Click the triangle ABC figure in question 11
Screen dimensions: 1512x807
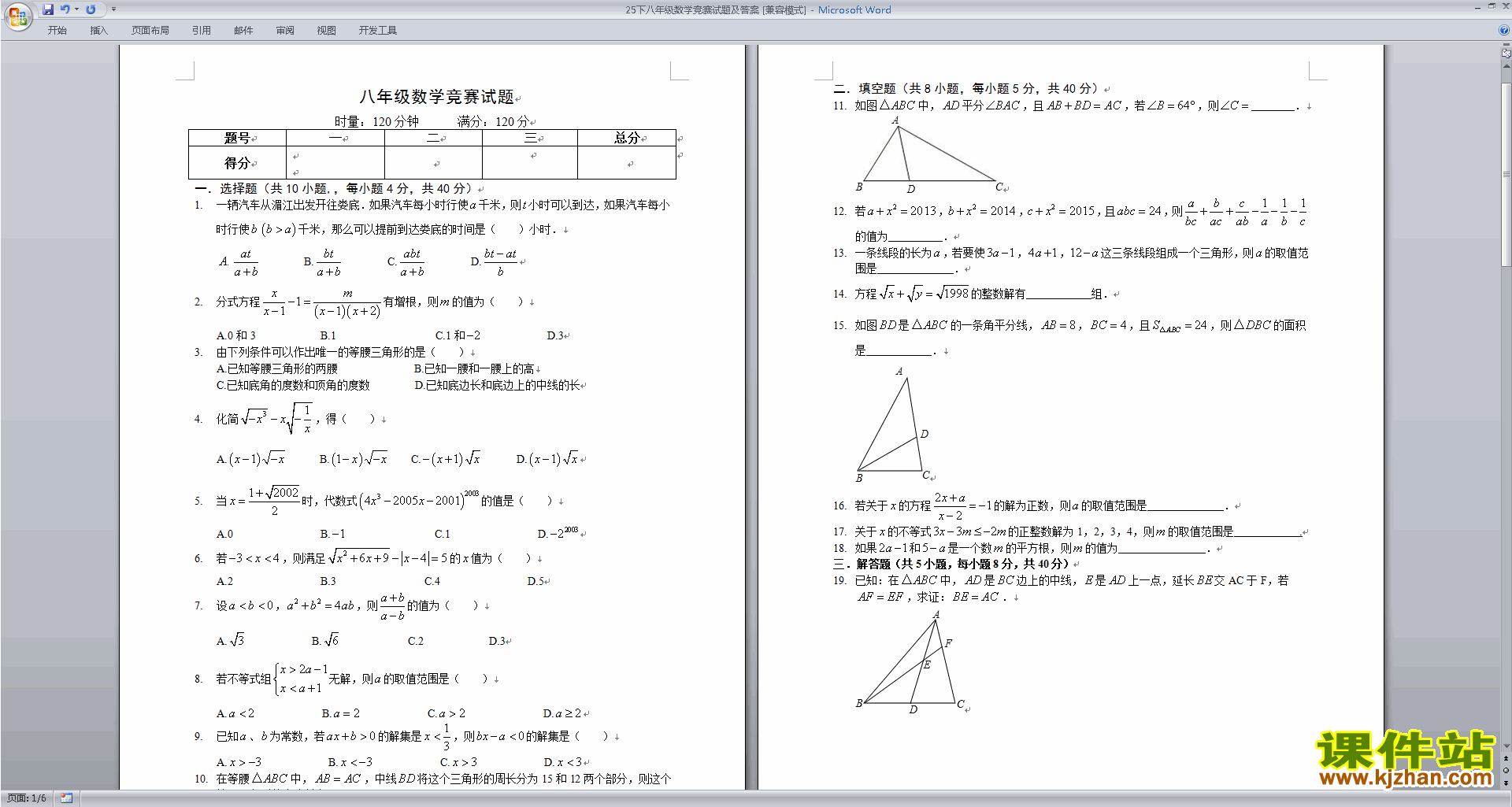coord(928,154)
